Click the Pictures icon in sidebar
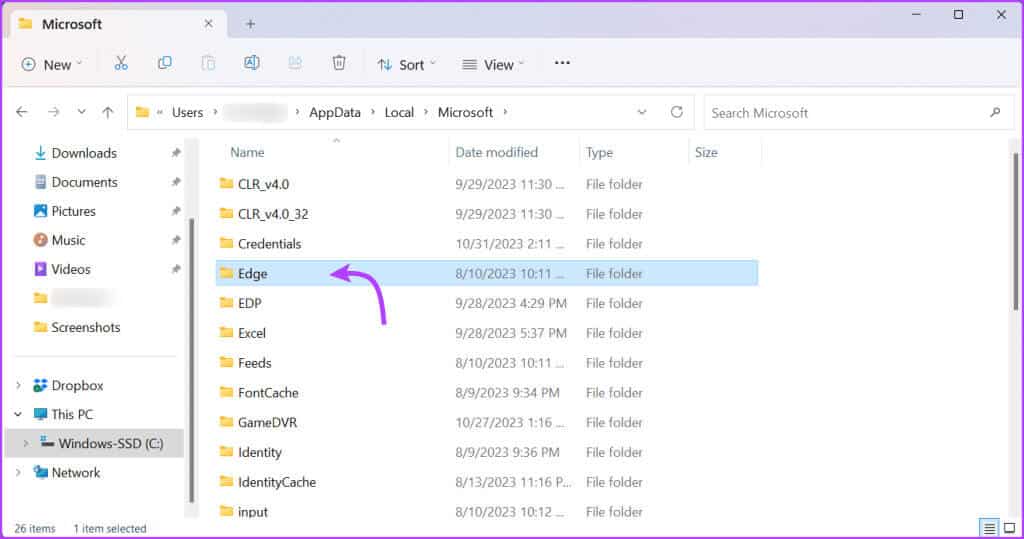The width and height of the screenshot is (1024, 539). [x=40, y=211]
